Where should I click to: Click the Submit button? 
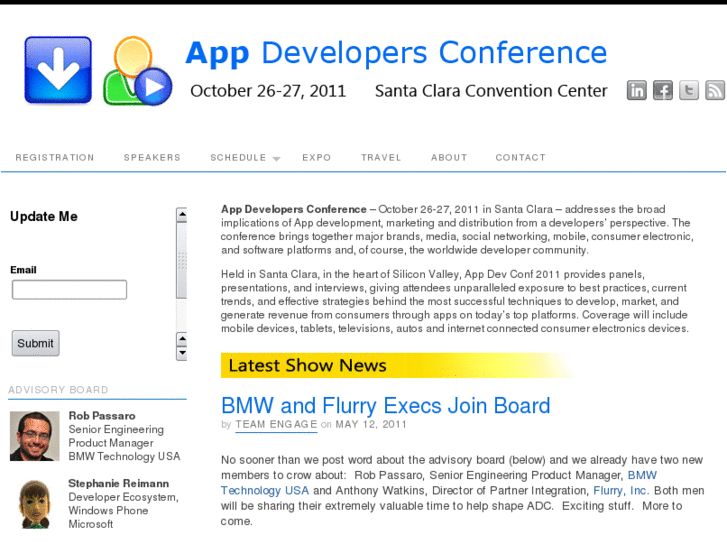click(x=36, y=343)
